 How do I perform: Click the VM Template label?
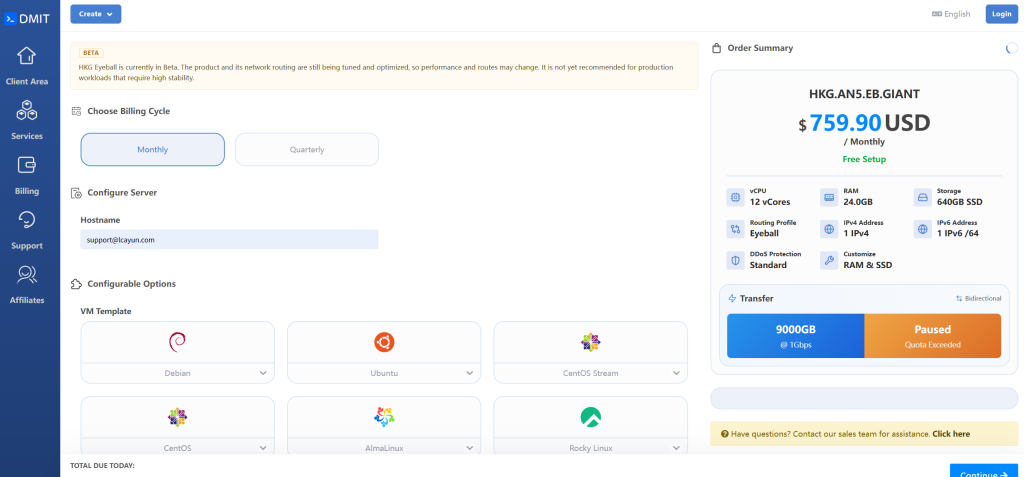click(106, 311)
